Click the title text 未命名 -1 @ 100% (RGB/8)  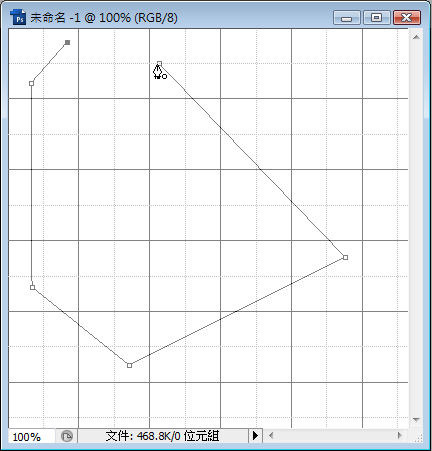[x=104, y=18]
